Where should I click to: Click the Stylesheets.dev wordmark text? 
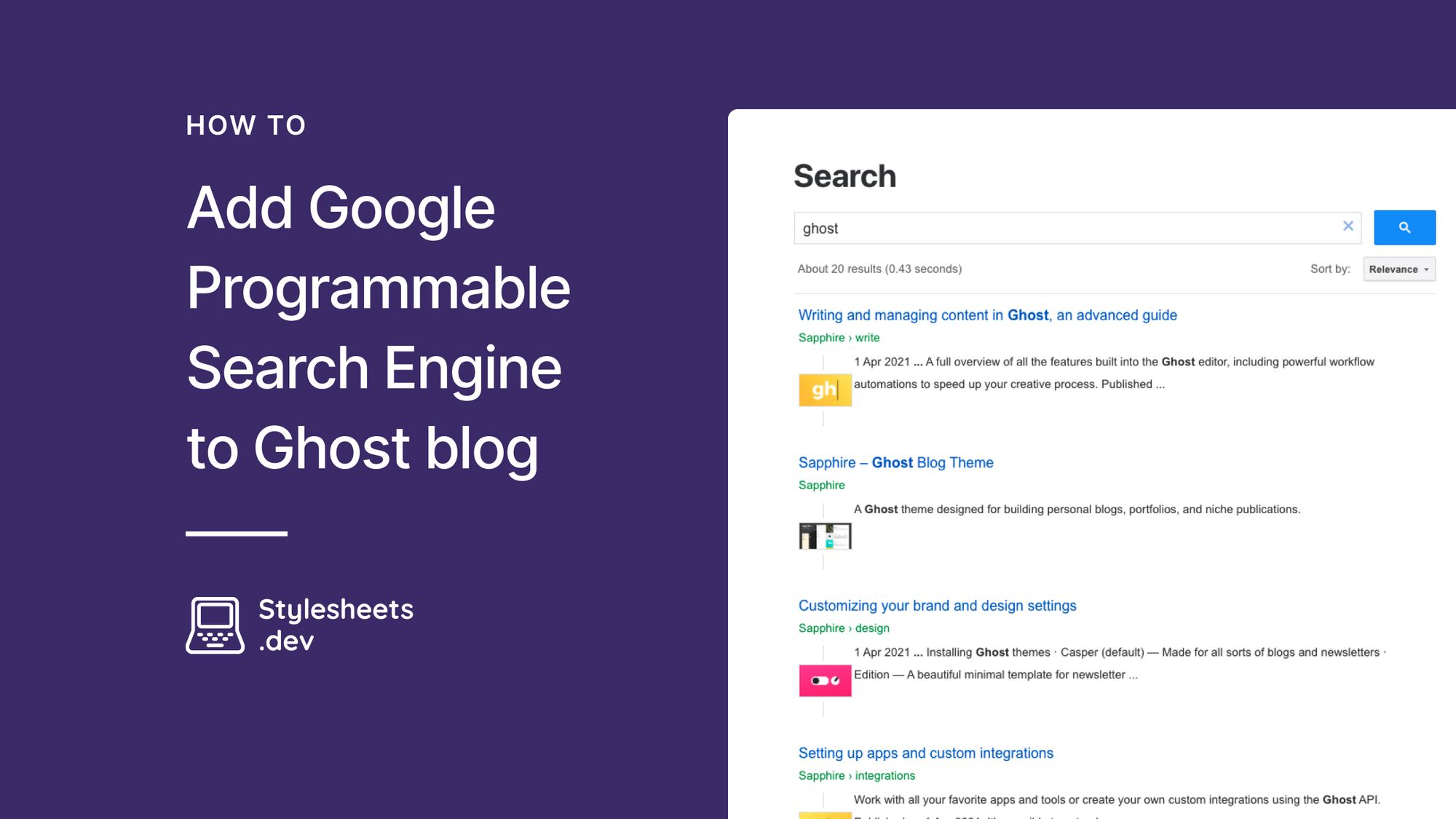(x=336, y=623)
